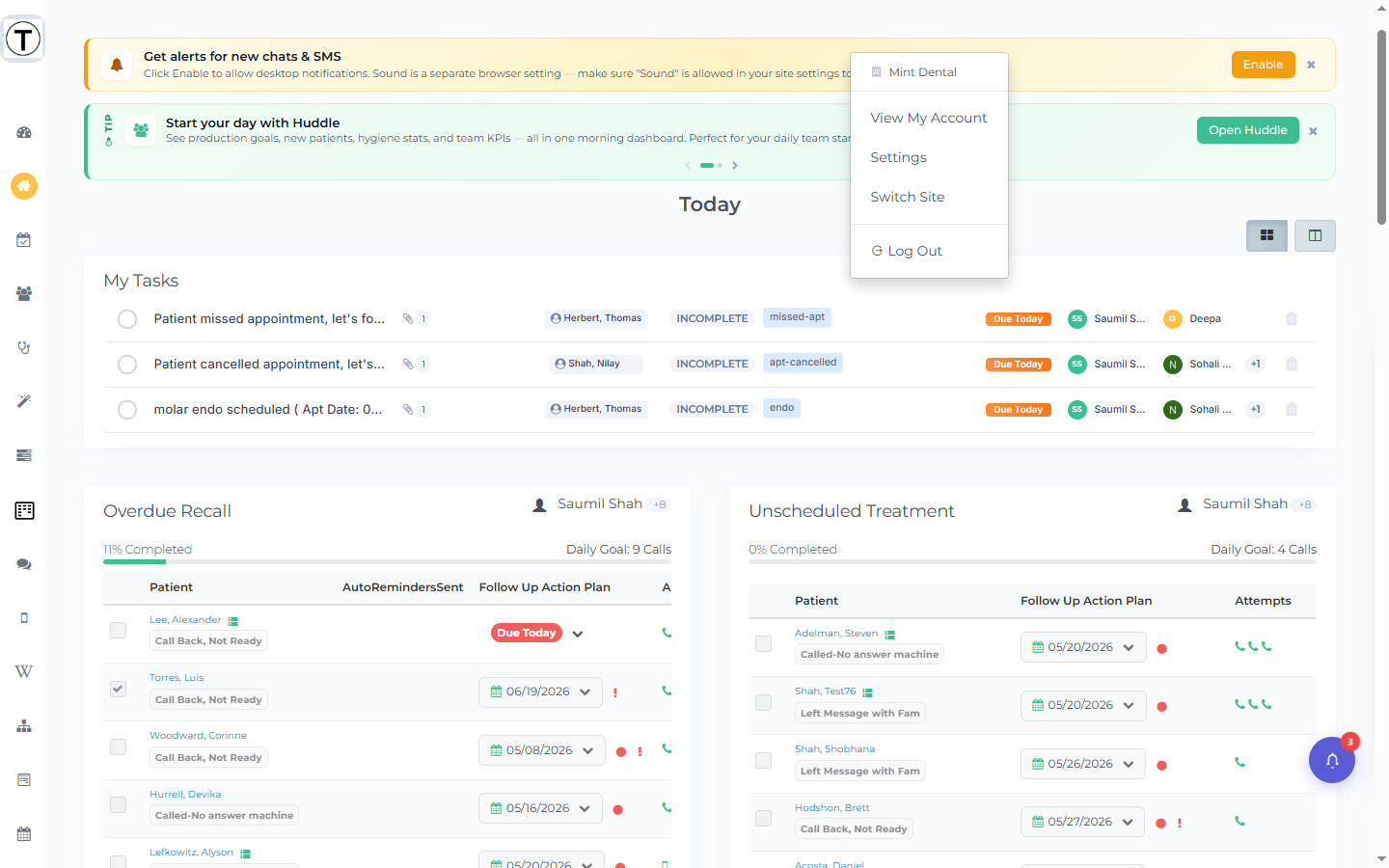Open the 06/19/2026 date dropdown
The image size is (1389, 868).
(x=541, y=692)
